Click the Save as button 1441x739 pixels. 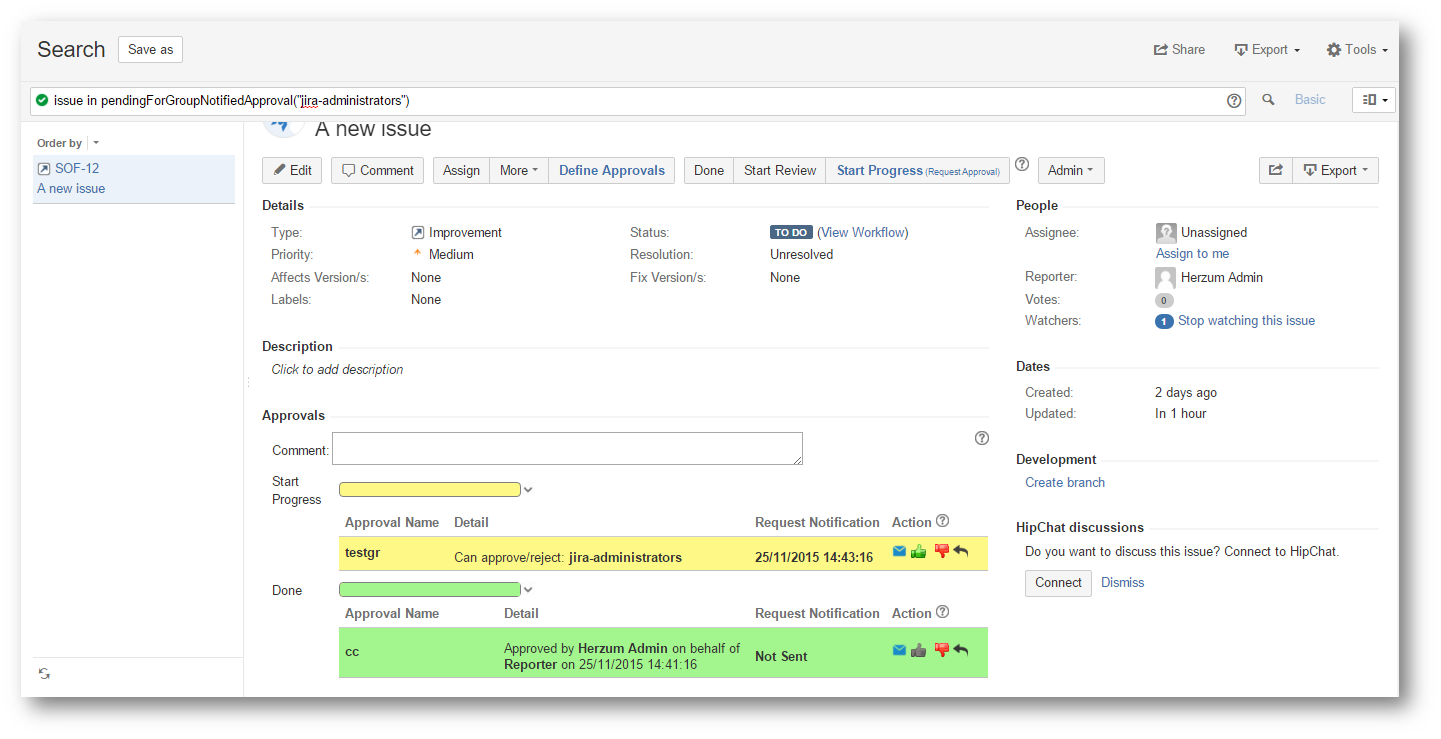point(150,49)
